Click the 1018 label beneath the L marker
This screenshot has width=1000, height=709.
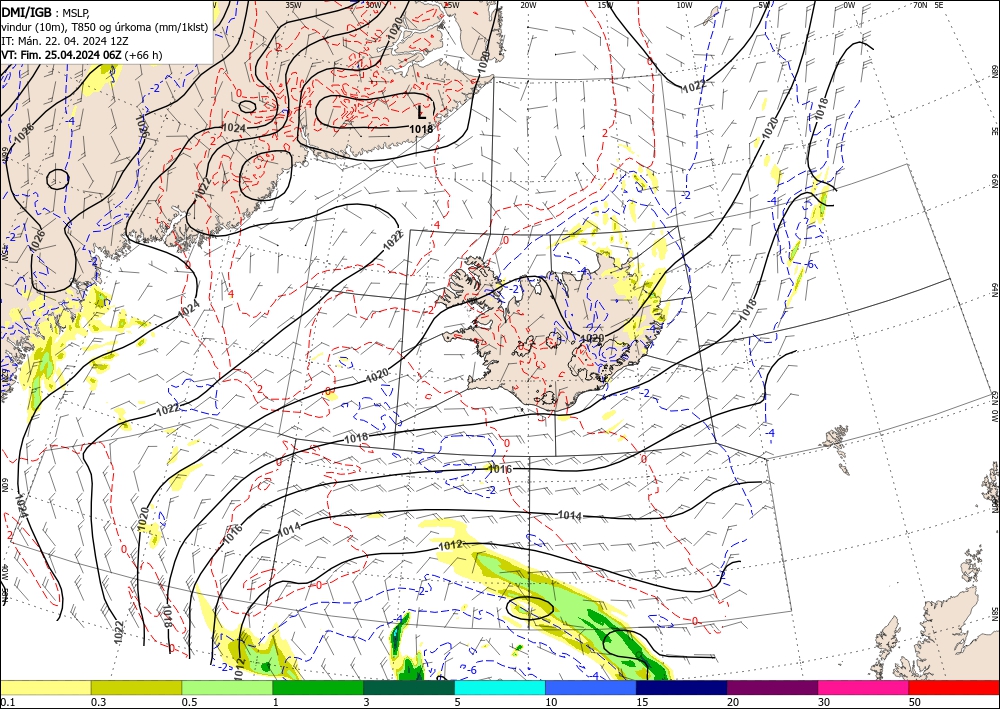coord(421,129)
